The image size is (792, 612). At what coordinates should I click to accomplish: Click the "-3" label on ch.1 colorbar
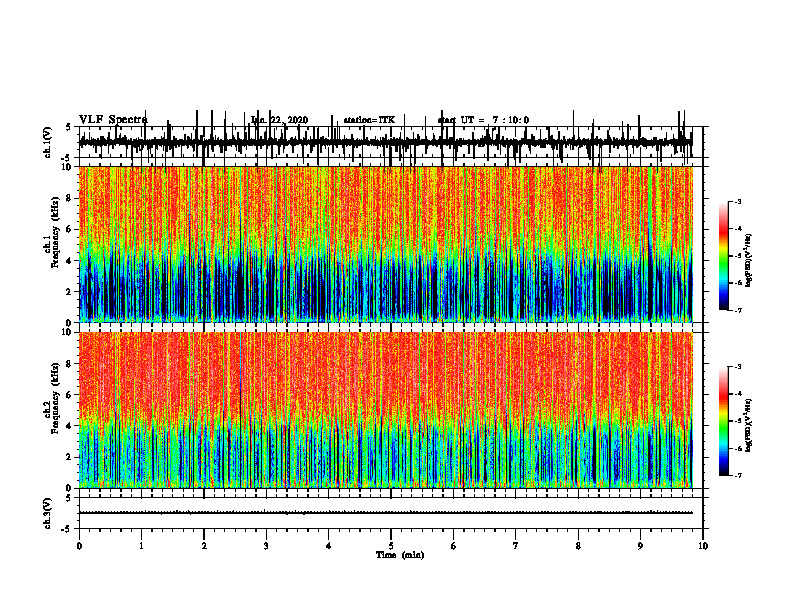pos(738,201)
